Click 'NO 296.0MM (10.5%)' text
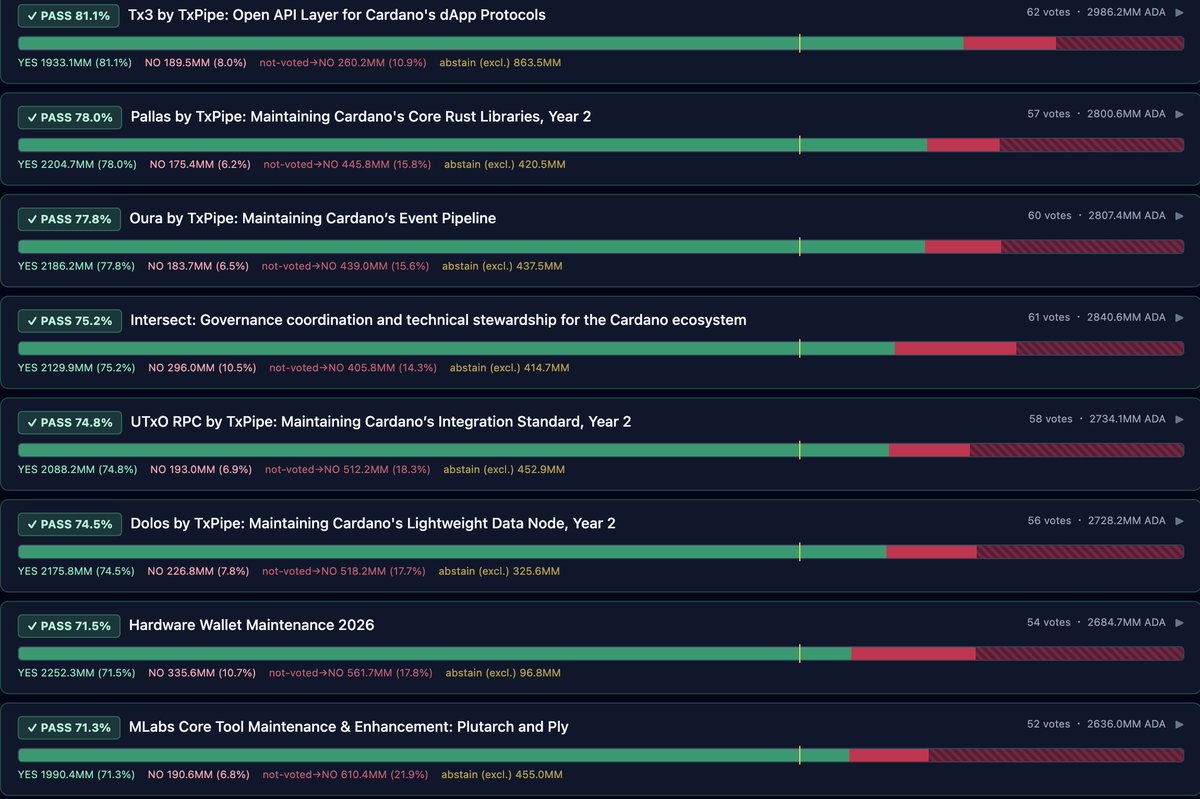 tap(202, 368)
